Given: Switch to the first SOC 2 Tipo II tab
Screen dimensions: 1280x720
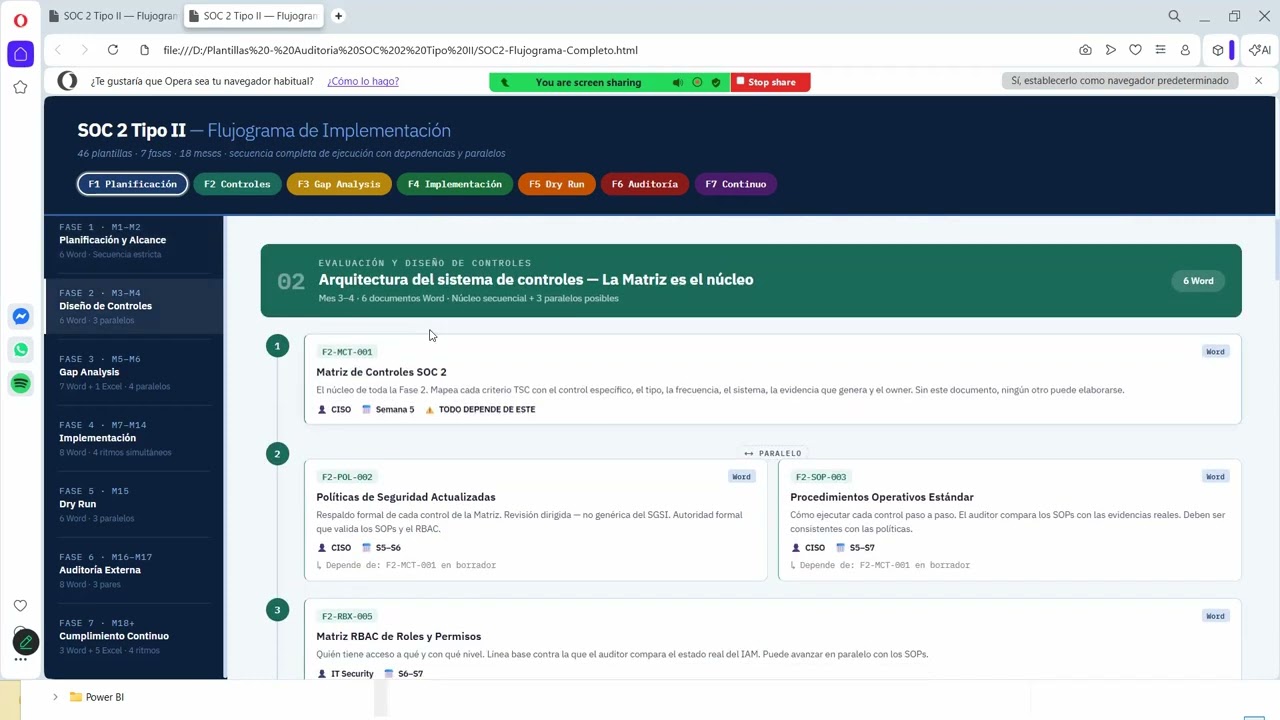Looking at the screenshot, I should click(x=113, y=16).
